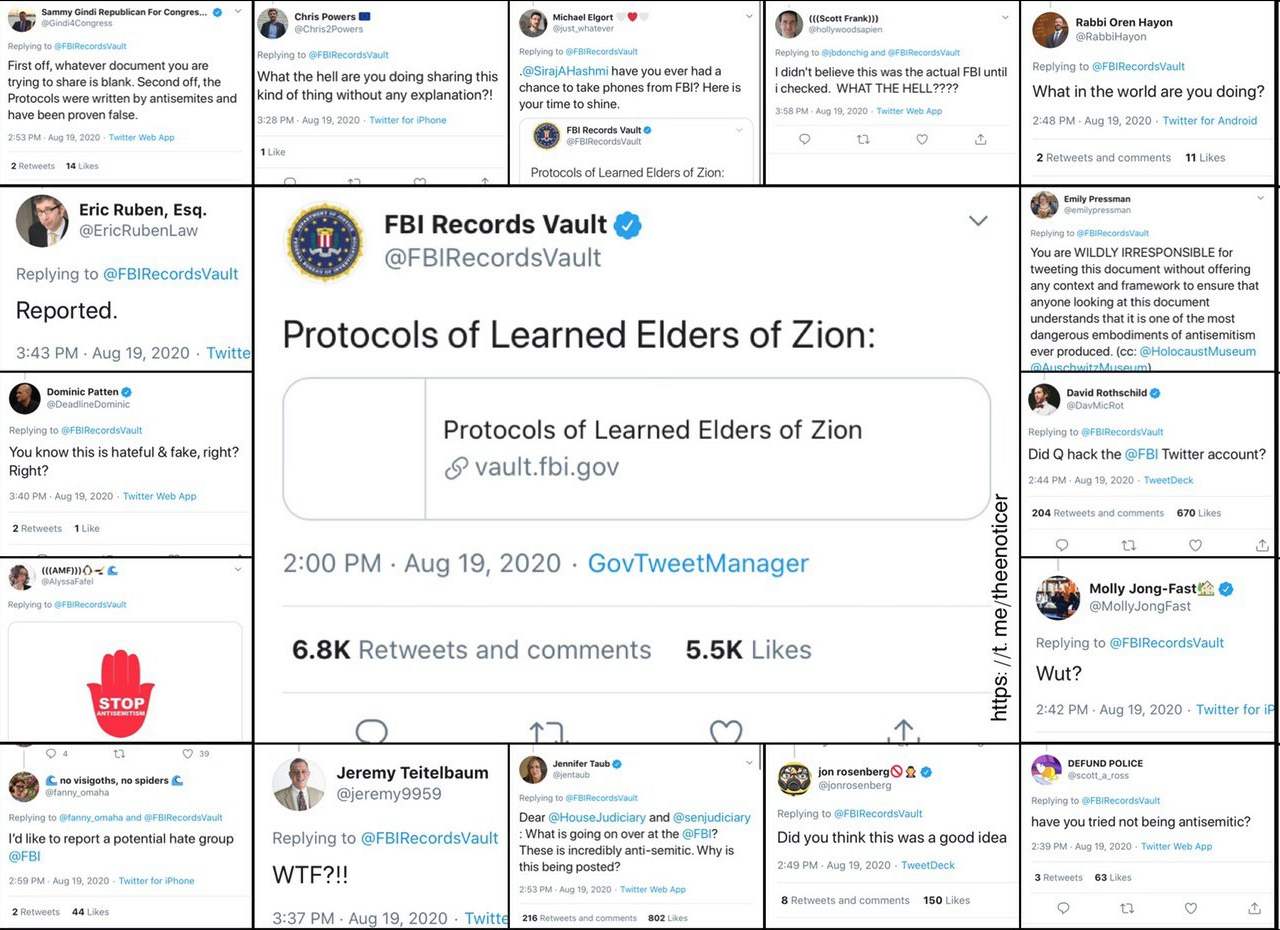Like David Rothschild's reply tweet
This screenshot has width=1280, height=930.
(x=1195, y=545)
